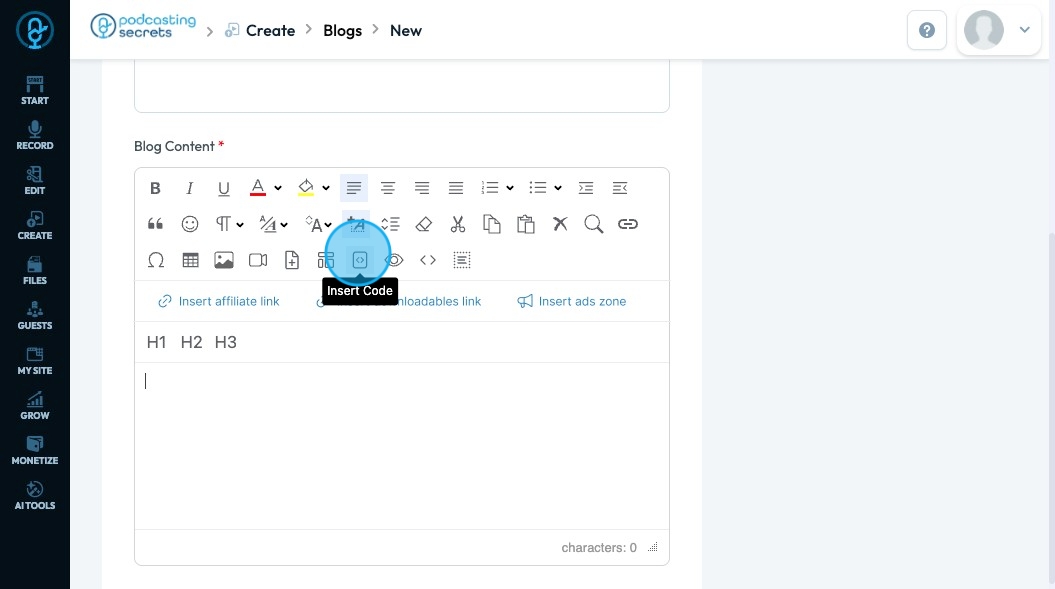Open text color dropdown arrow
Image resolution: width=1055 pixels, height=589 pixels.
tap(277, 188)
